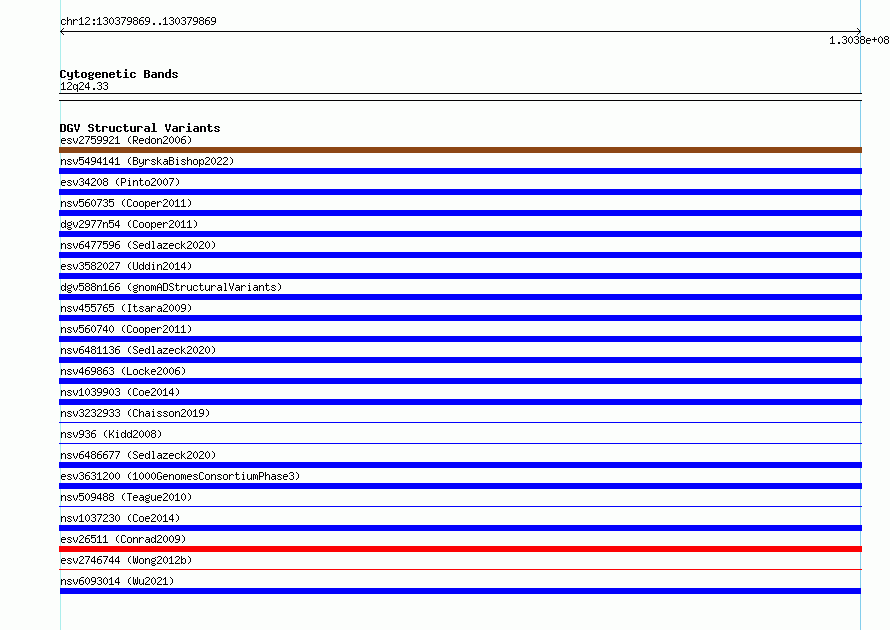
Task: Click the DGV Structural Variants track heading
Action: tap(140, 128)
